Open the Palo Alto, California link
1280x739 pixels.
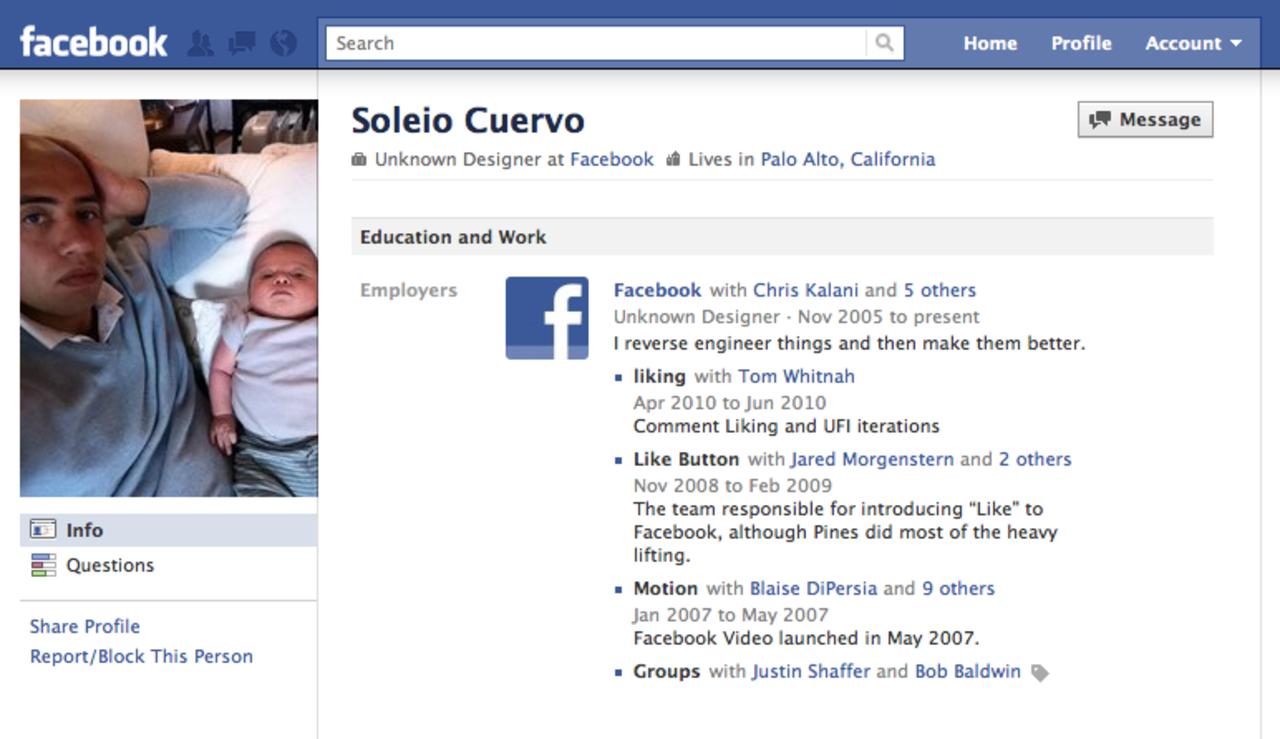click(x=848, y=159)
